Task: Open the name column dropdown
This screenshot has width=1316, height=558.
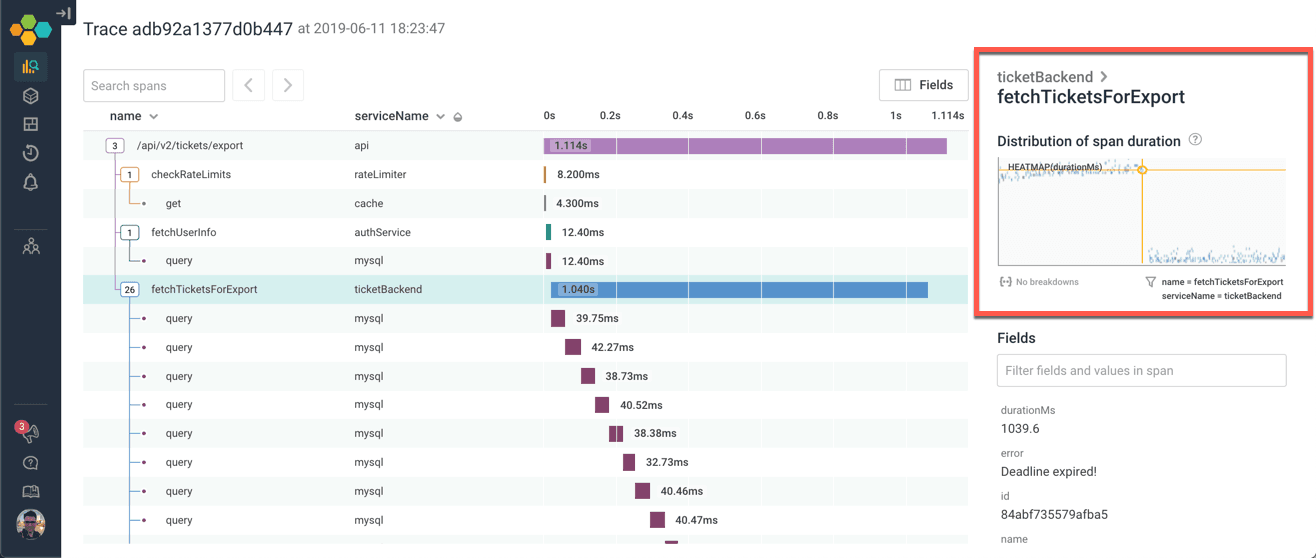Action: pyautogui.click(x=154, y=117)
